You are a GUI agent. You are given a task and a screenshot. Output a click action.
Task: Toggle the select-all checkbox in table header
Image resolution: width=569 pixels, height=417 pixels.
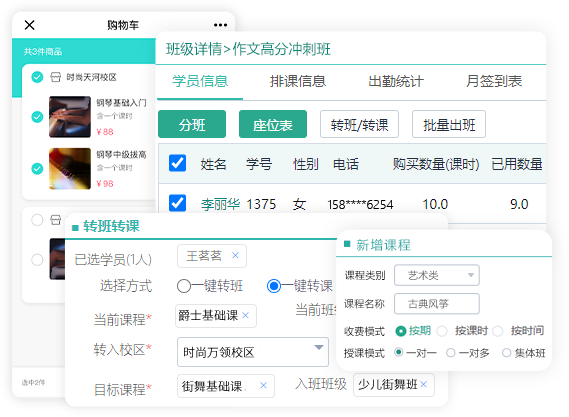(x=177, y=163)
